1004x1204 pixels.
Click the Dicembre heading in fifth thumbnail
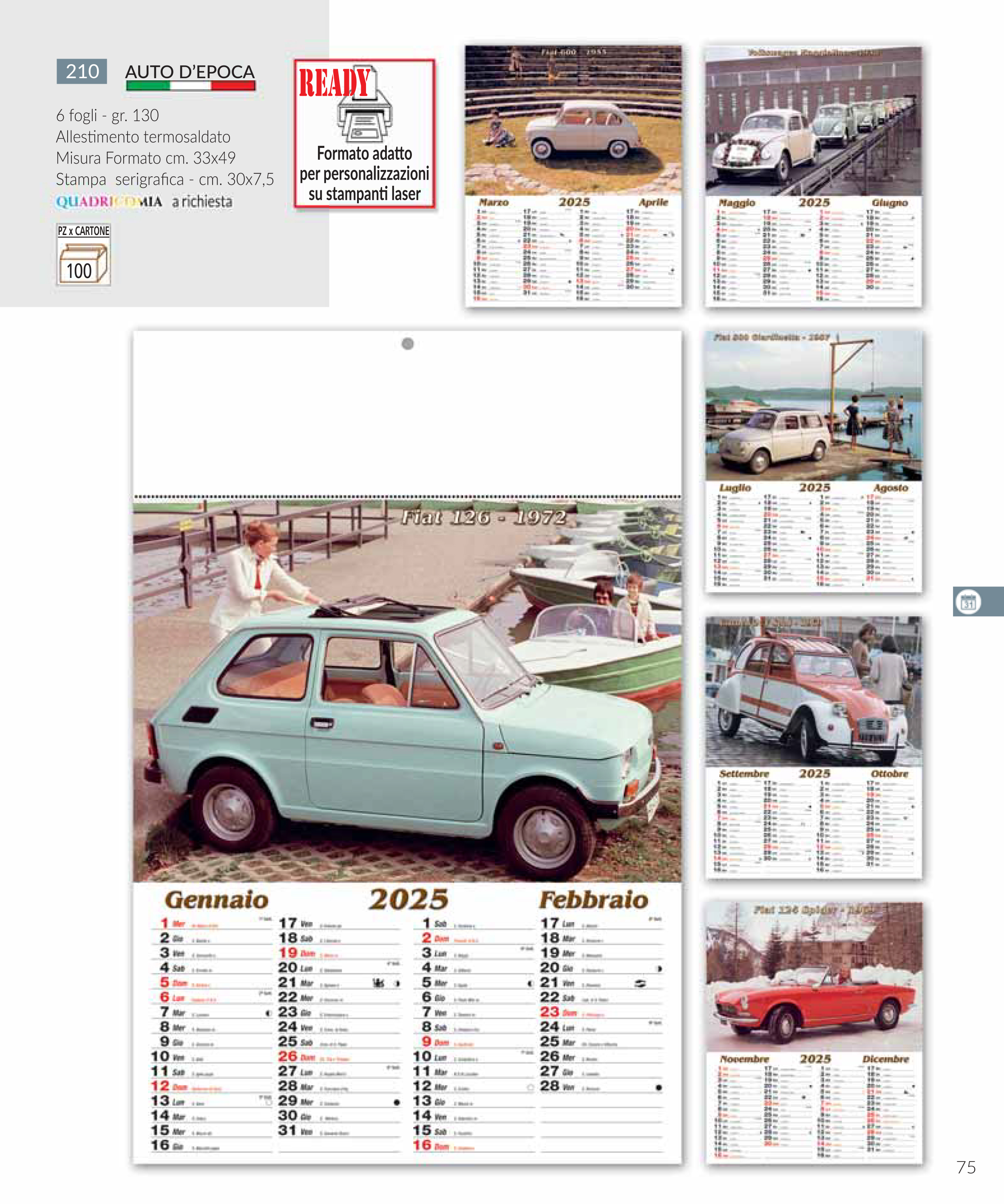pyautogui.click(x=886, y=1059)
